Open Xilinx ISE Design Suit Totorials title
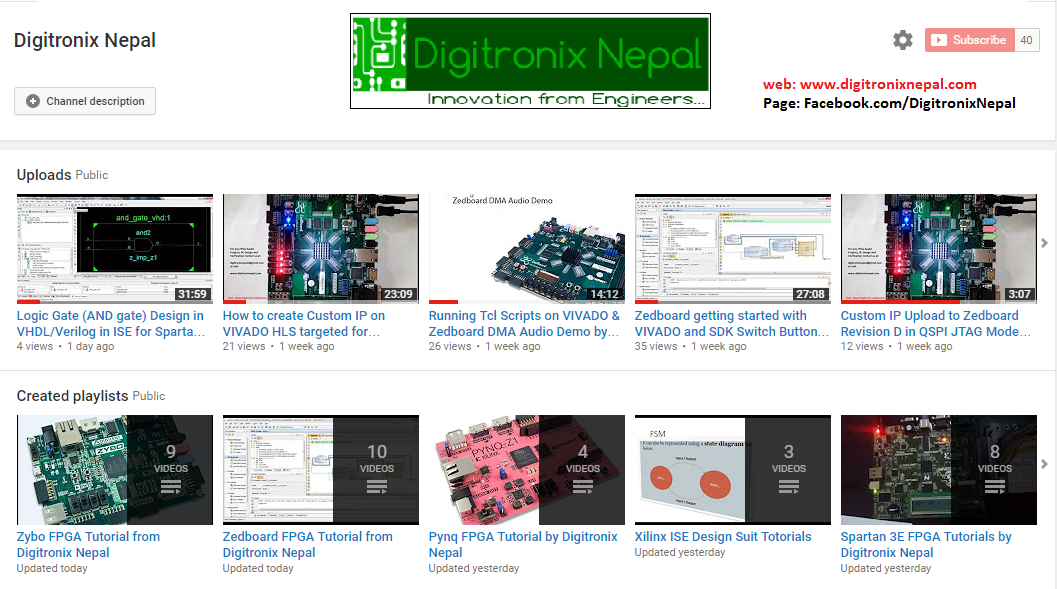Viewport: 1057px width, 589px height. (723, 537)
